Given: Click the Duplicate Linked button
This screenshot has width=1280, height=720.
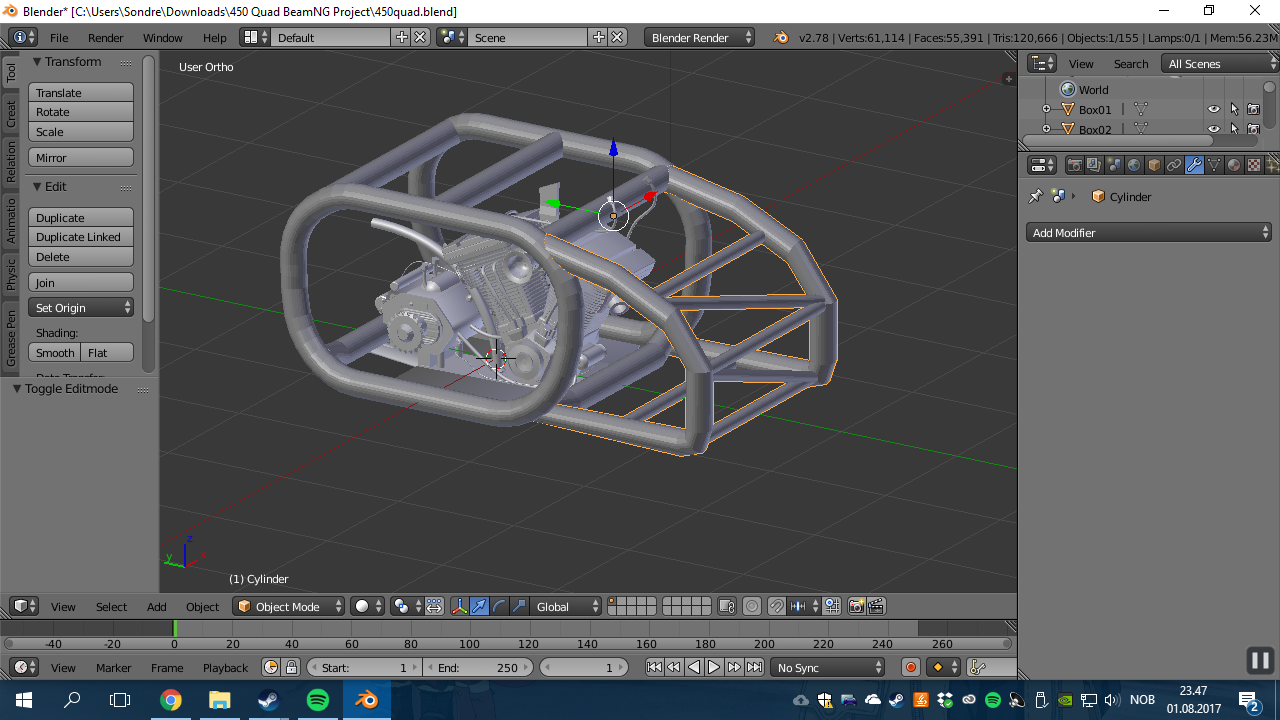Looking at the screenshot, I should [80, 237].
